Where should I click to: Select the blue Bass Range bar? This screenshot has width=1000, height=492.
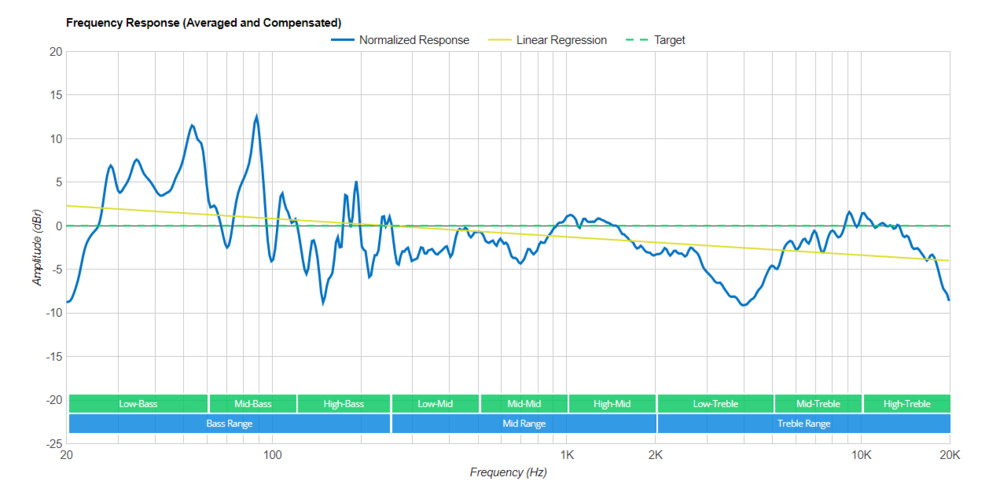click(x=229, y=424)
